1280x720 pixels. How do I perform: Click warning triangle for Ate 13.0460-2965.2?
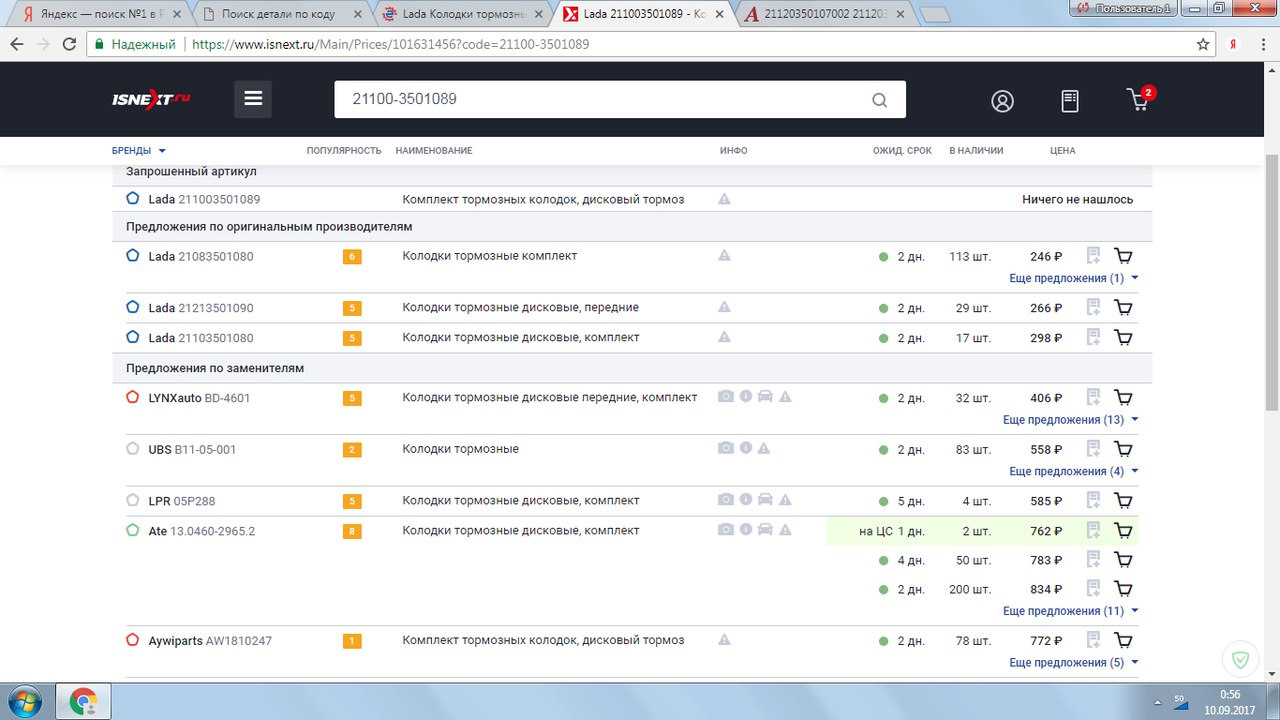click(x=785, y=530)
